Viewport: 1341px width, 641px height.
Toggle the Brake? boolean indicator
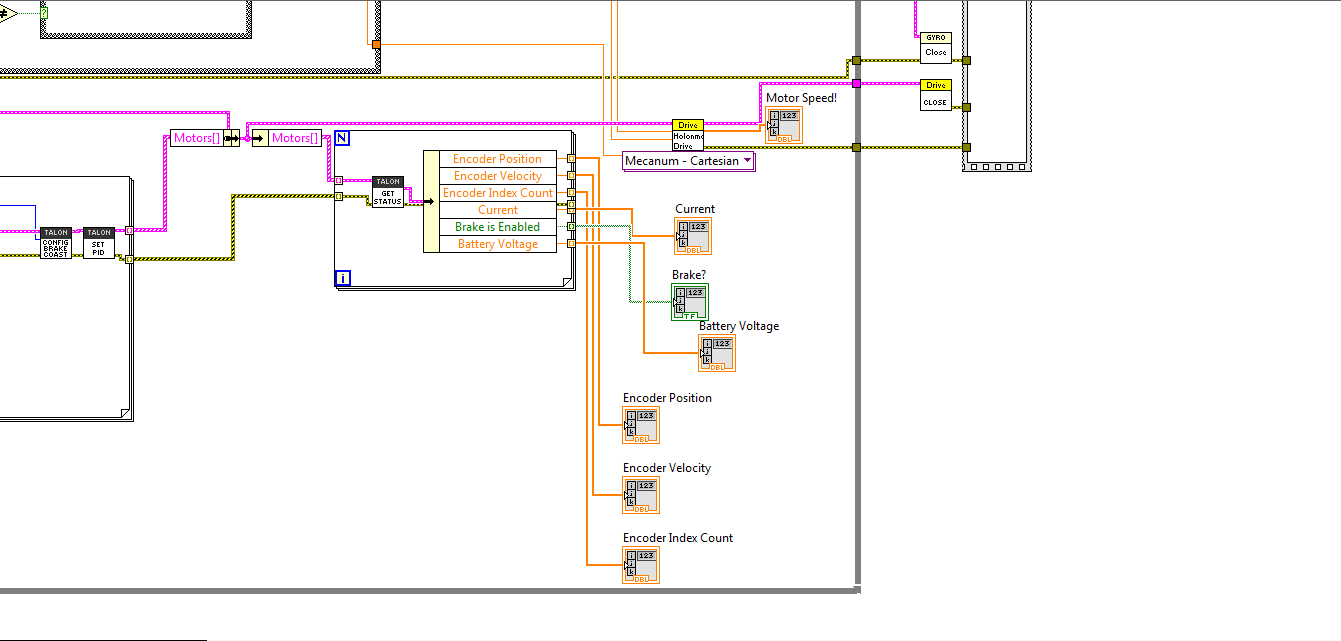(x=689, y=300)
